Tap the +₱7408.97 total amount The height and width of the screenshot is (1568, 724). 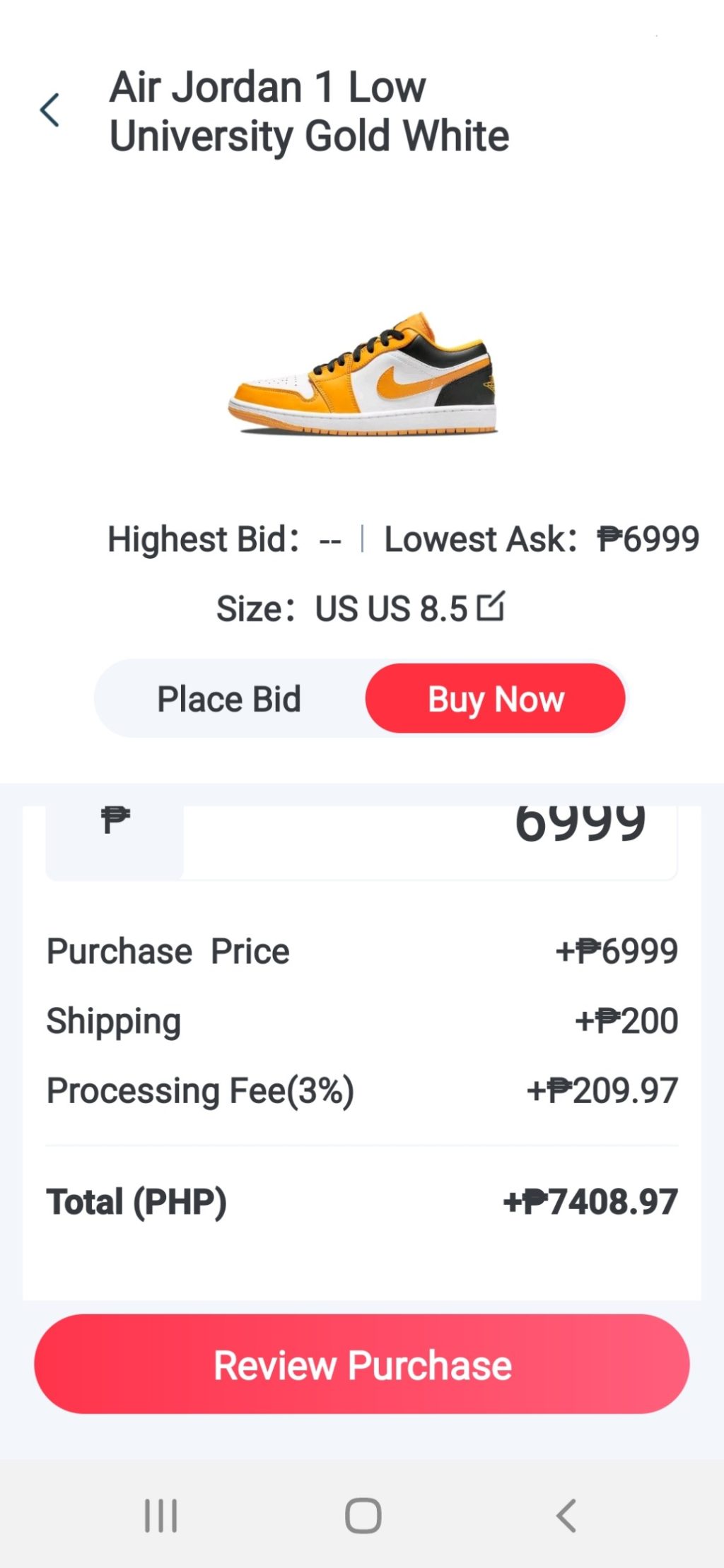(x=591, y=1202)
